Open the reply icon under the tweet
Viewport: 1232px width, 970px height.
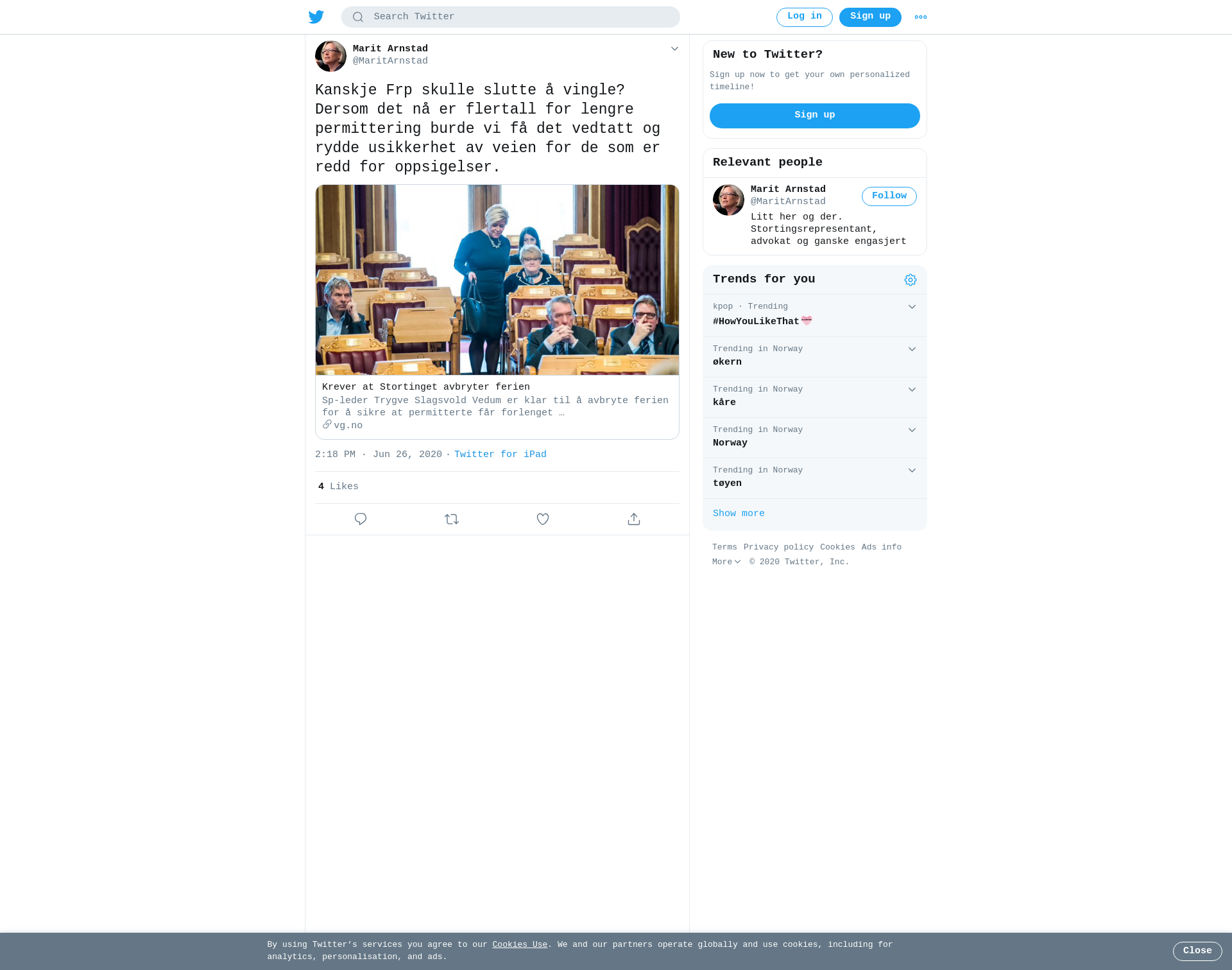coord(361,519)
